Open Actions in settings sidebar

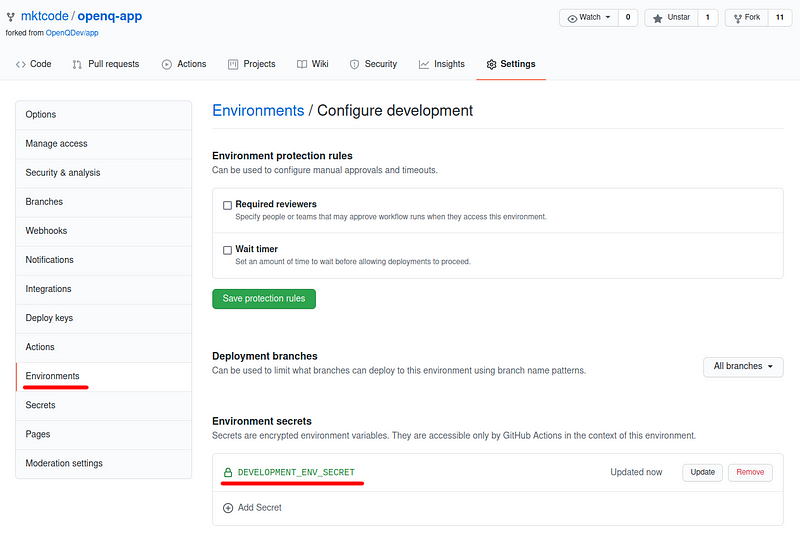click(x=104, y=347)
